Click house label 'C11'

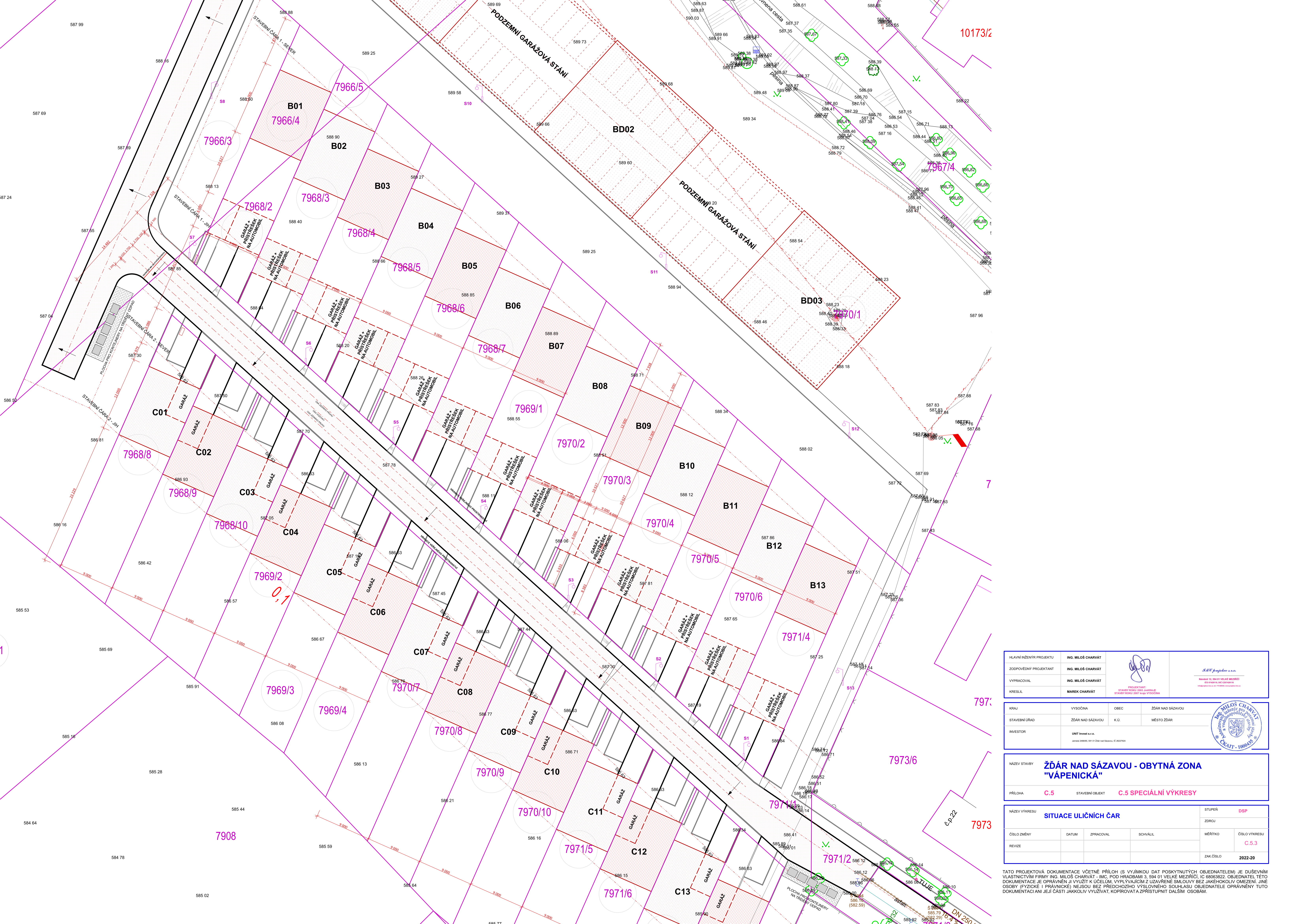(596, 812)
